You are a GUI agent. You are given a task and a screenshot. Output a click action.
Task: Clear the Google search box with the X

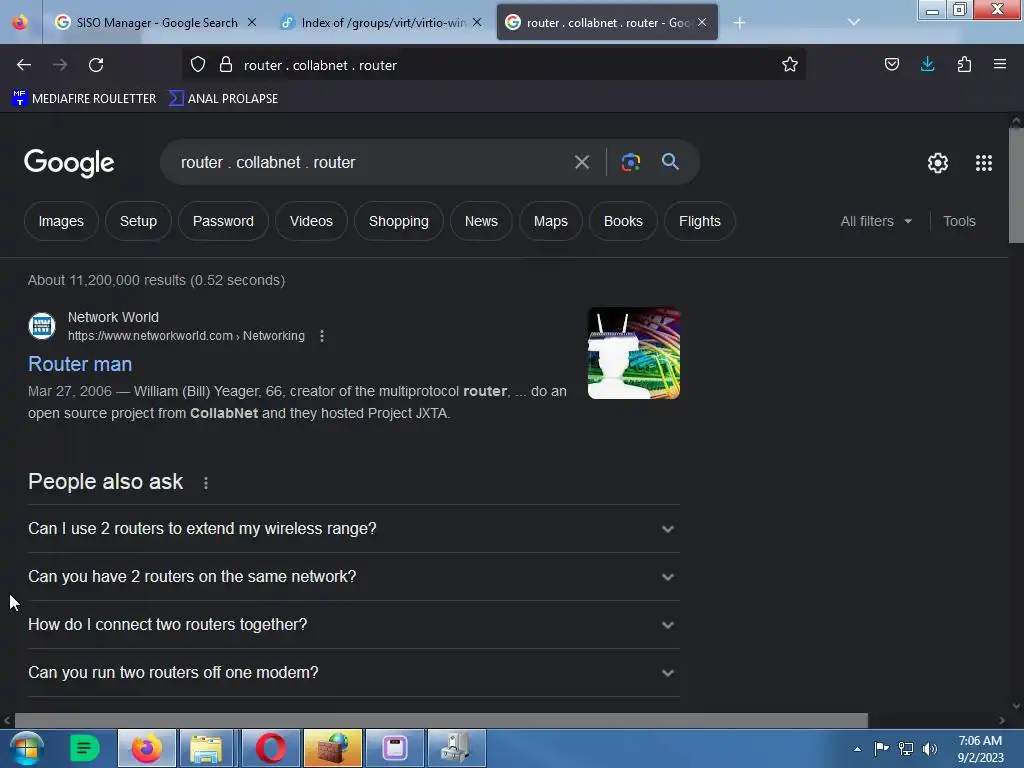tap(581, 162)
